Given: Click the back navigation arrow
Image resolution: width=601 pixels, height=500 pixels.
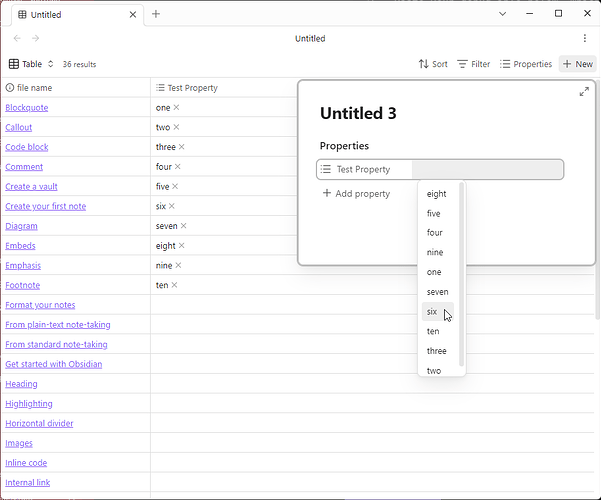Looking at the screenshot, I should pos(16,38).
